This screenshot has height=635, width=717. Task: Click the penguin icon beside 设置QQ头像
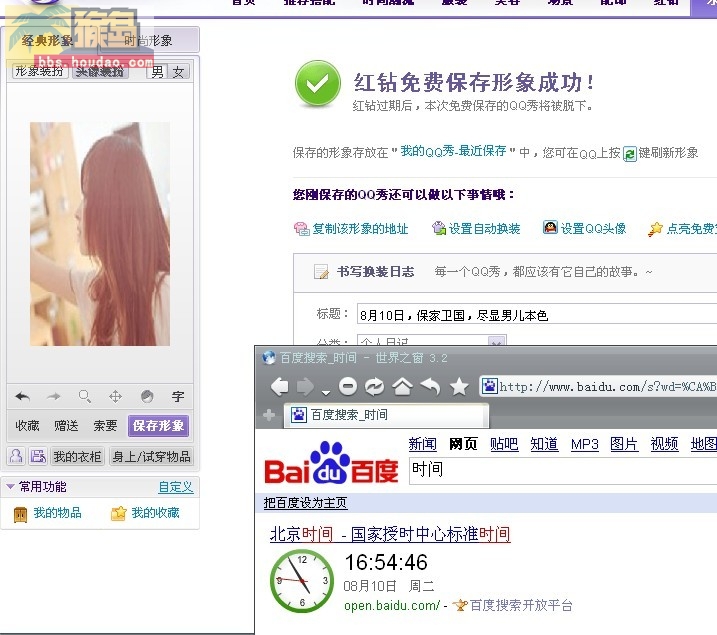tap(550, 227)
